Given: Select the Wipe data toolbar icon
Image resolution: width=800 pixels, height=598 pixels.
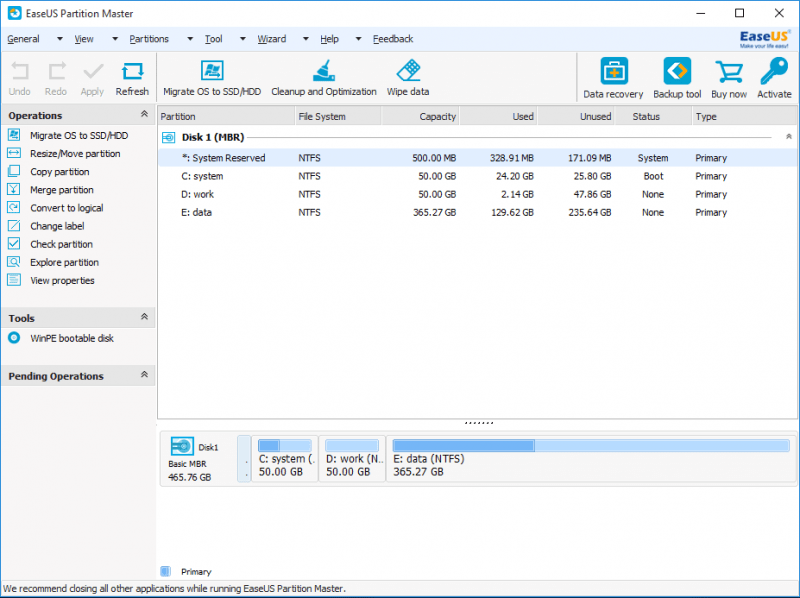Looking at the screenshot, I should (x=408, y=72).
